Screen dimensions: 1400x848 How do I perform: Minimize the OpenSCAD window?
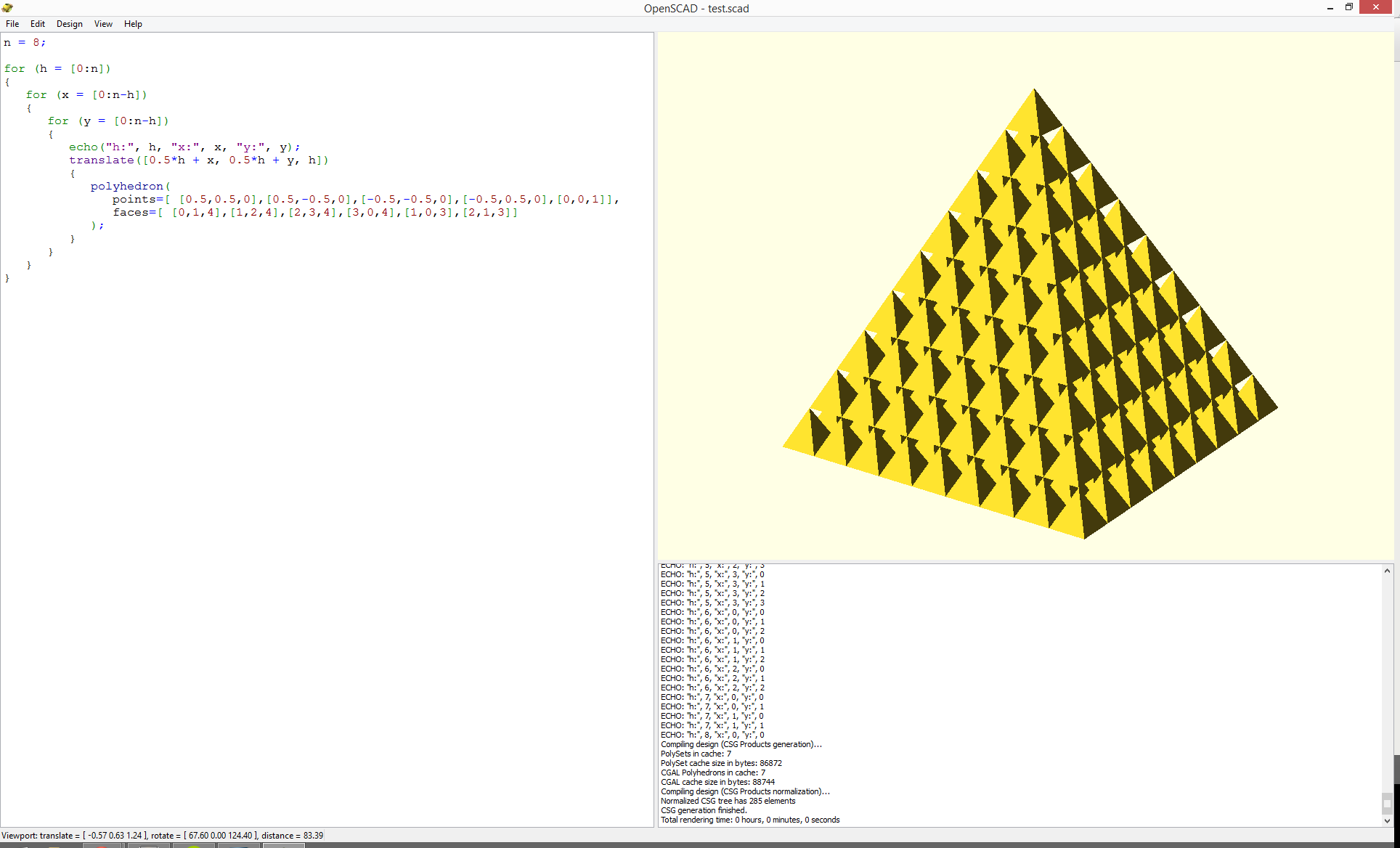tap(1330, 8)
